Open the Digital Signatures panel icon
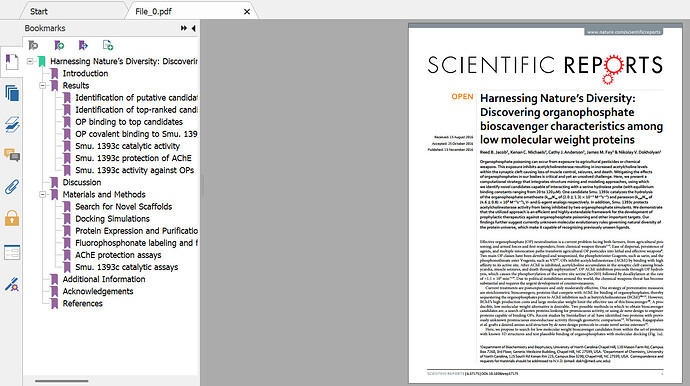The image size is (690, 386). click(12, 284)
